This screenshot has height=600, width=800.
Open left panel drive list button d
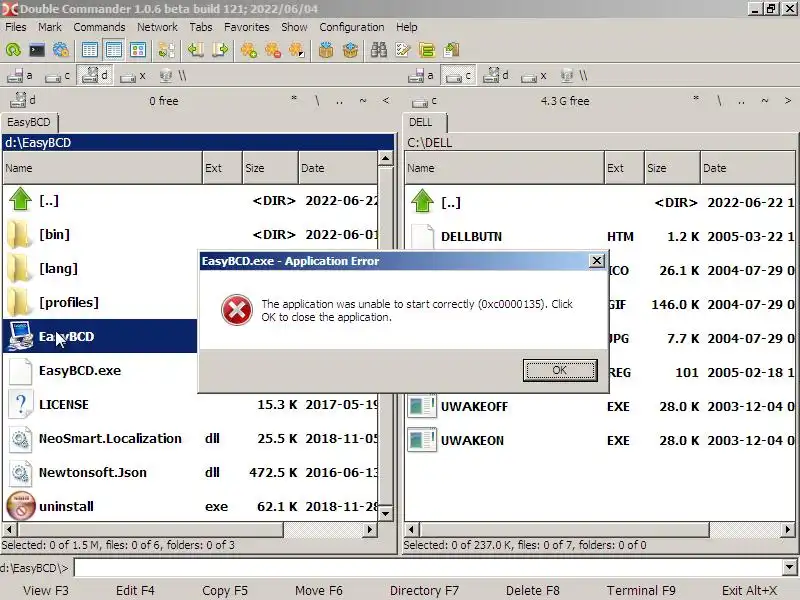click(22, 100)
